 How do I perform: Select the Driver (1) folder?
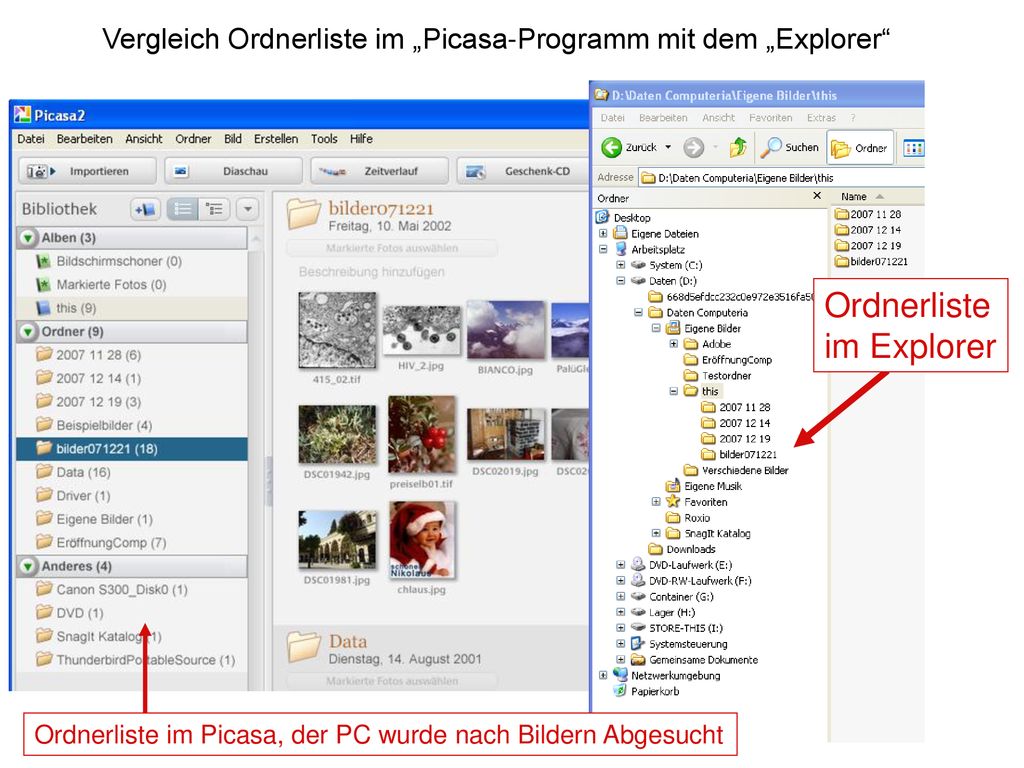(132, 496)
